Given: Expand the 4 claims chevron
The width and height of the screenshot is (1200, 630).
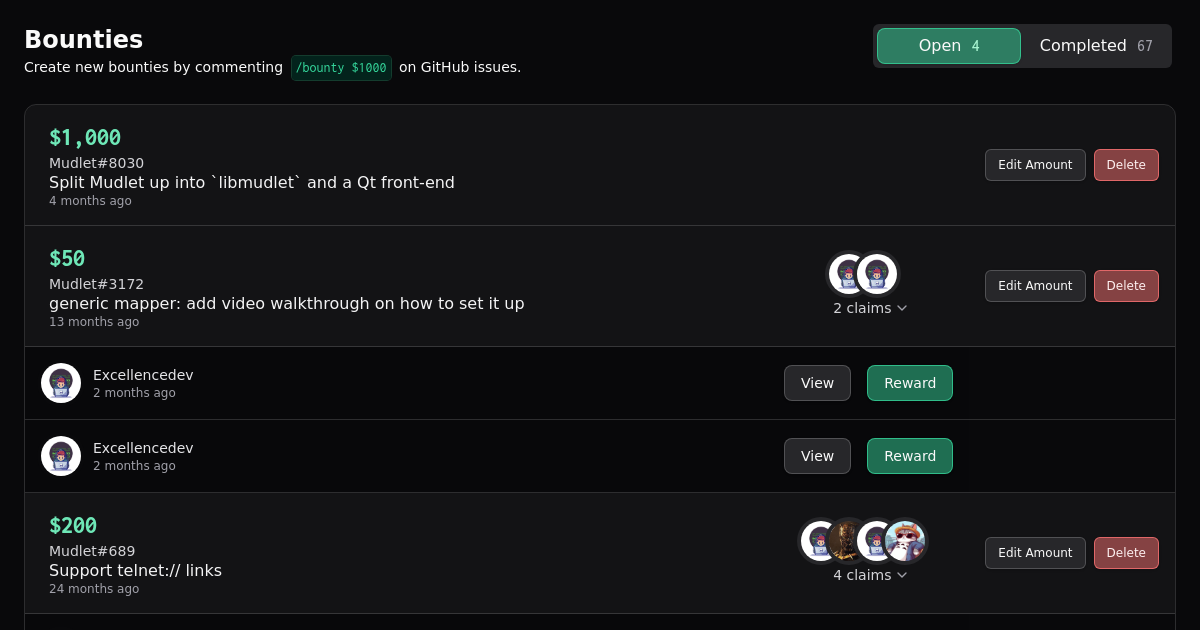Looking at the screenshot, I should (902, 575).
